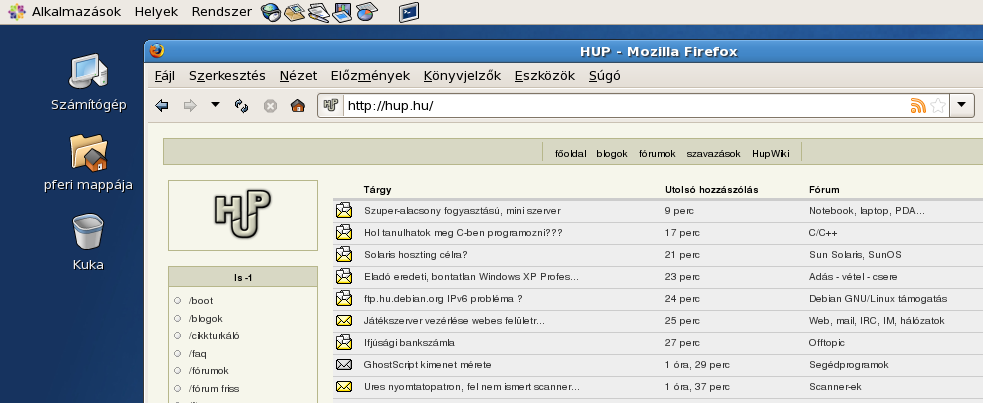Select the /blogok item in sidebar list
Viewport: 983px width, 403px height.
tap(206, 318)
